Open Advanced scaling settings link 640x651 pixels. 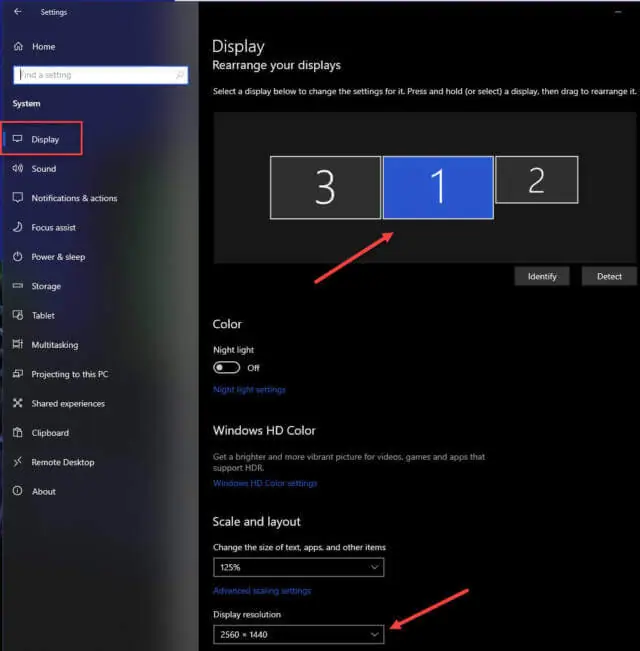(262, 591)
